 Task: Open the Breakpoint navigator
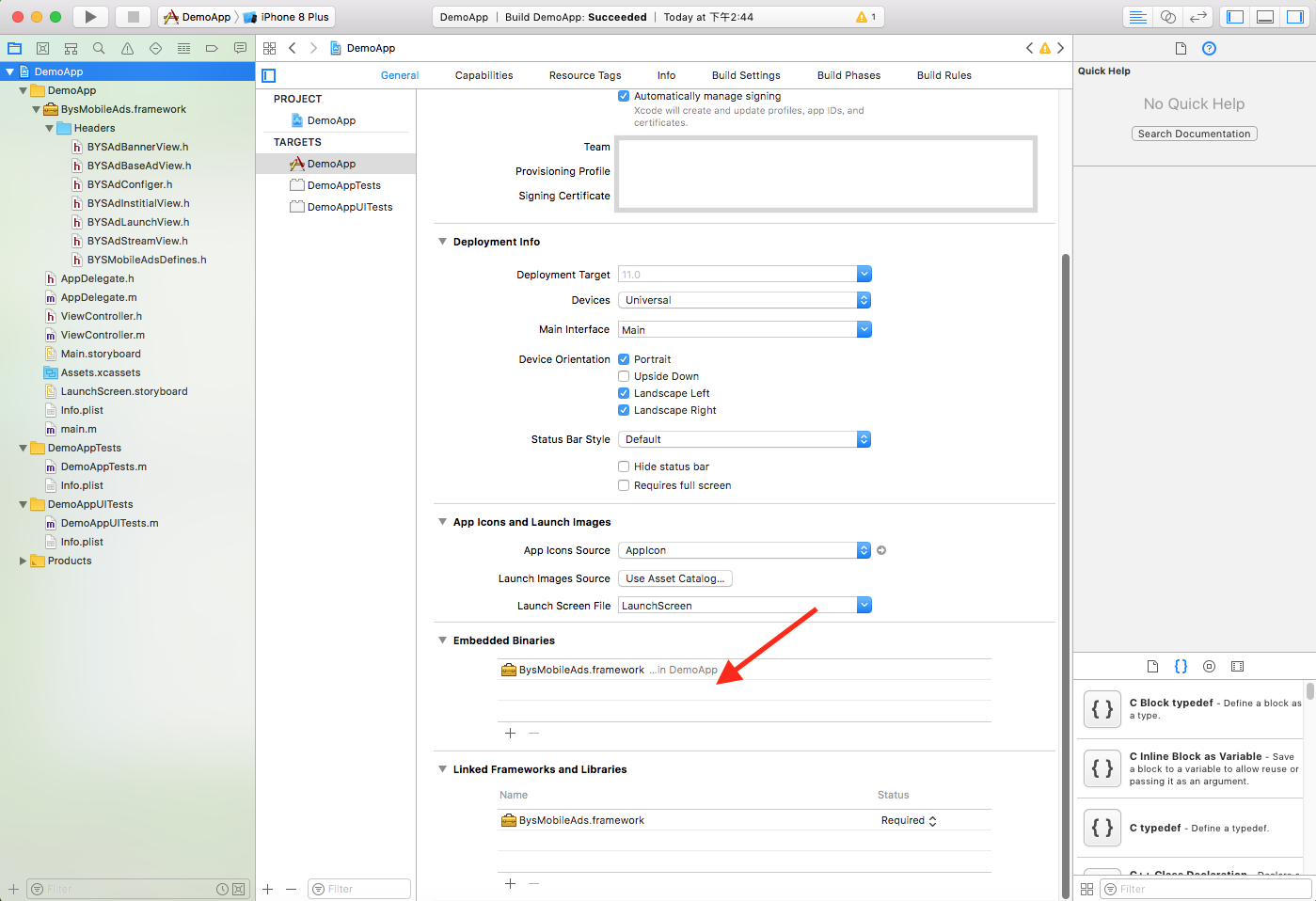coord(212,48)
